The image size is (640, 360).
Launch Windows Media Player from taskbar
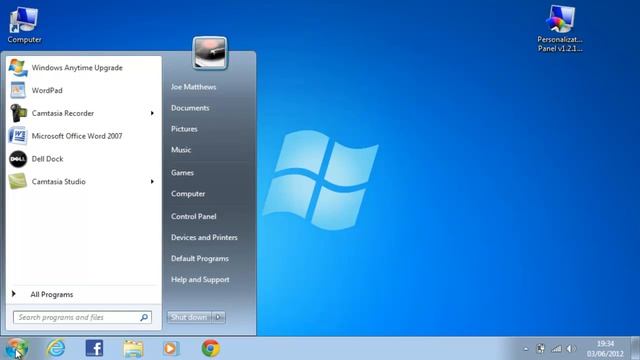point(171,349)
